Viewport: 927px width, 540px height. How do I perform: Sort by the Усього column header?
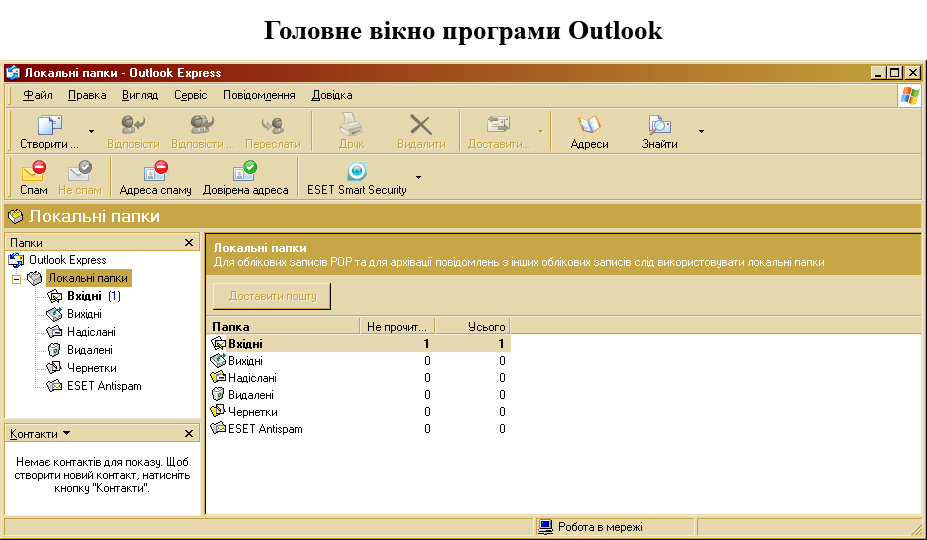472,326
